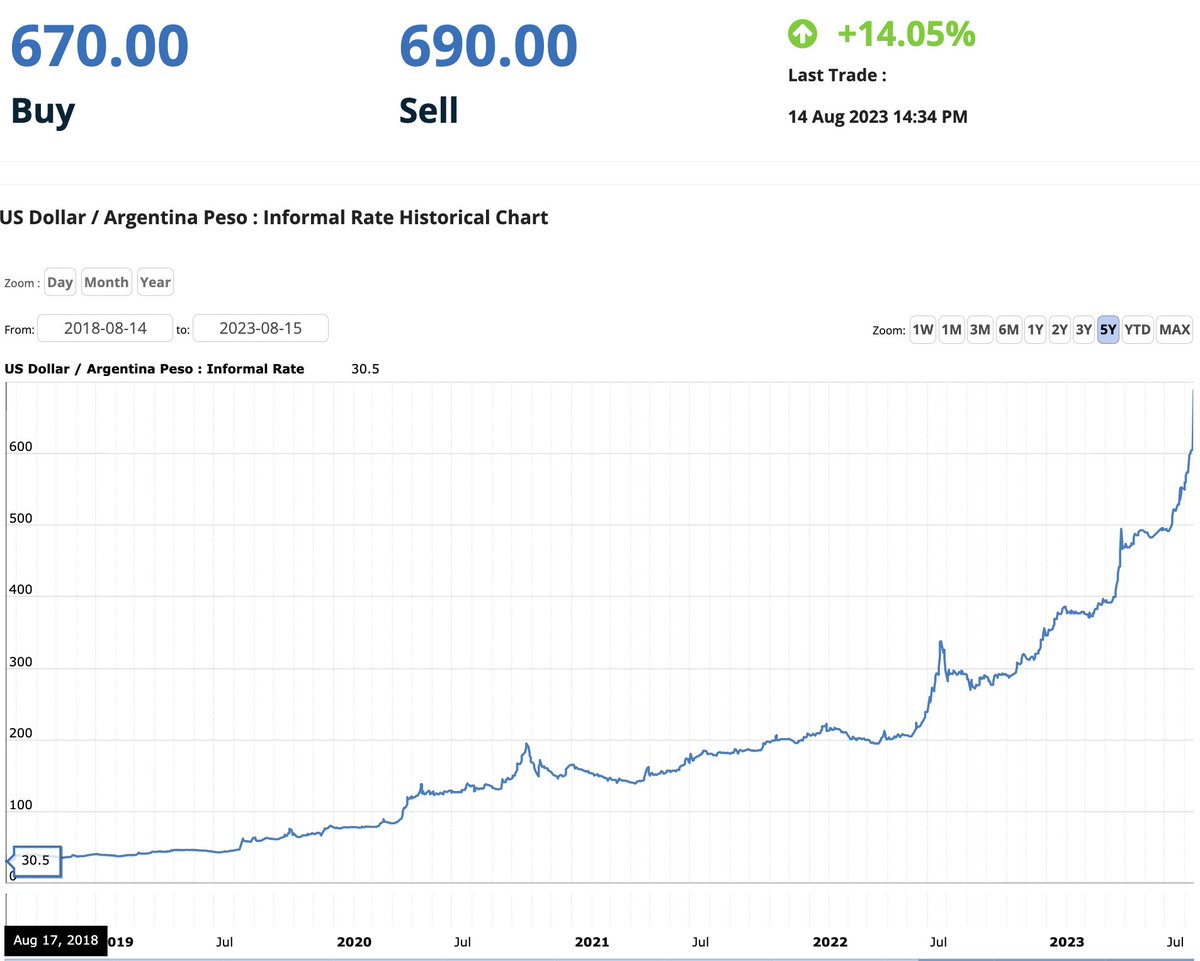The image size is (1200, 961).
Task: Click the To date field 2023-08-15
Action: [x=260, y=328]
